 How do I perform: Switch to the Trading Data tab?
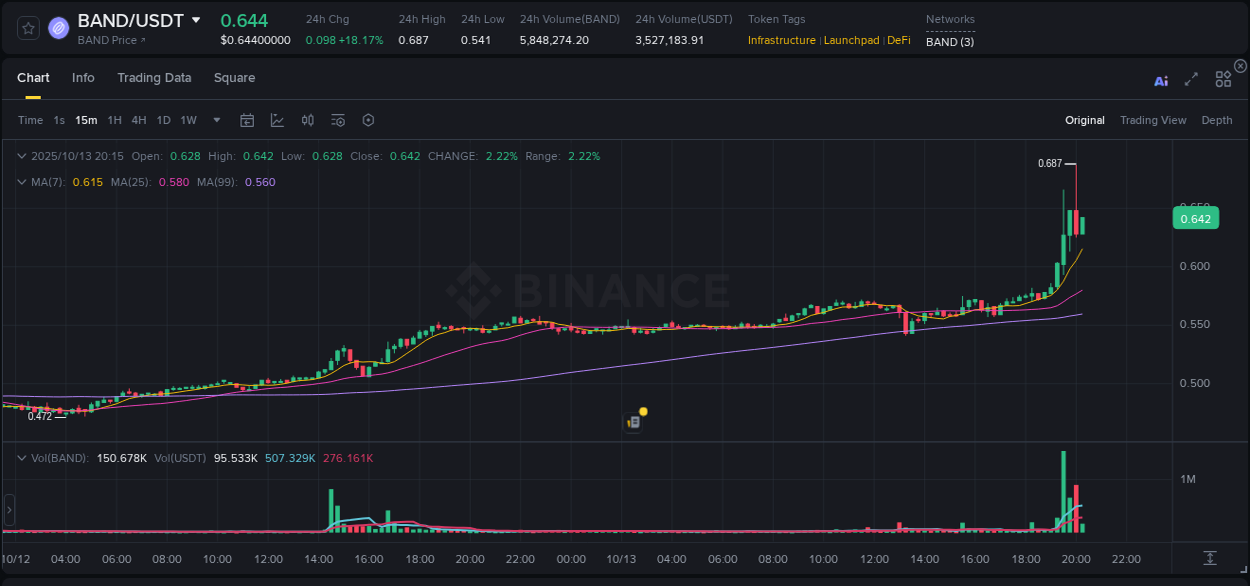coord(154,78)
